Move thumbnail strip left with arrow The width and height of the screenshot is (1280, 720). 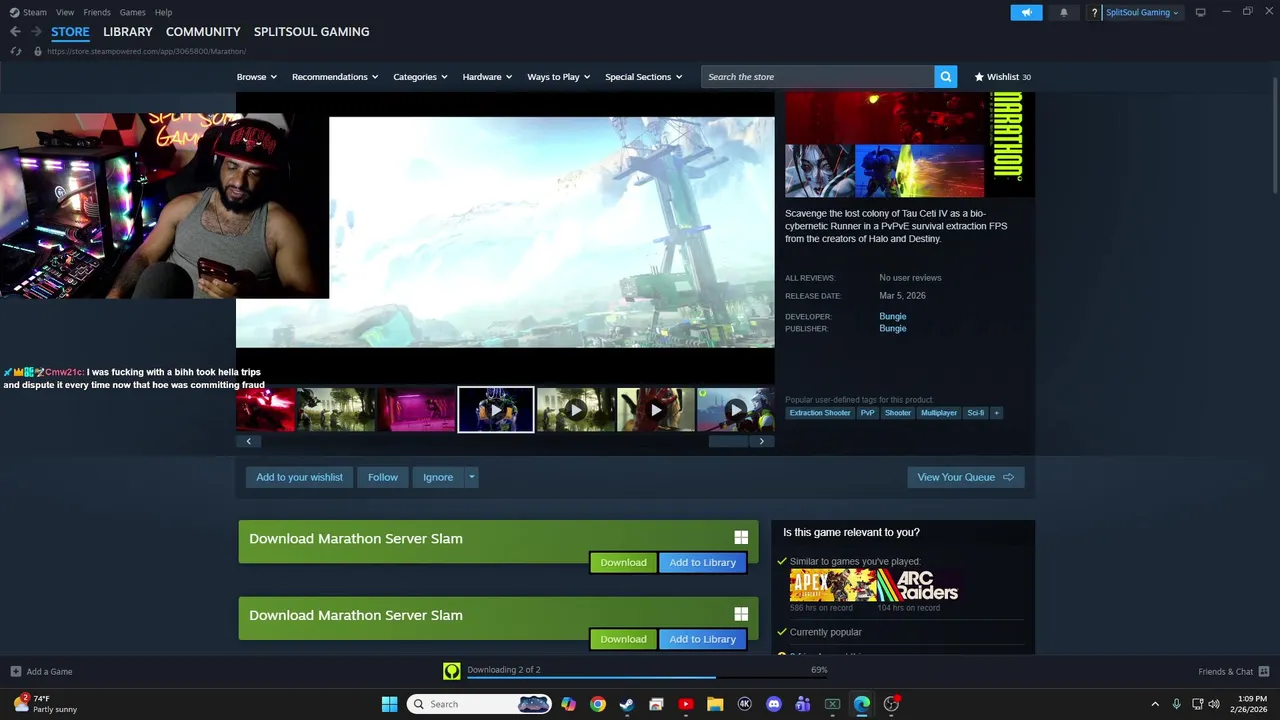click(x=249, y=441)
